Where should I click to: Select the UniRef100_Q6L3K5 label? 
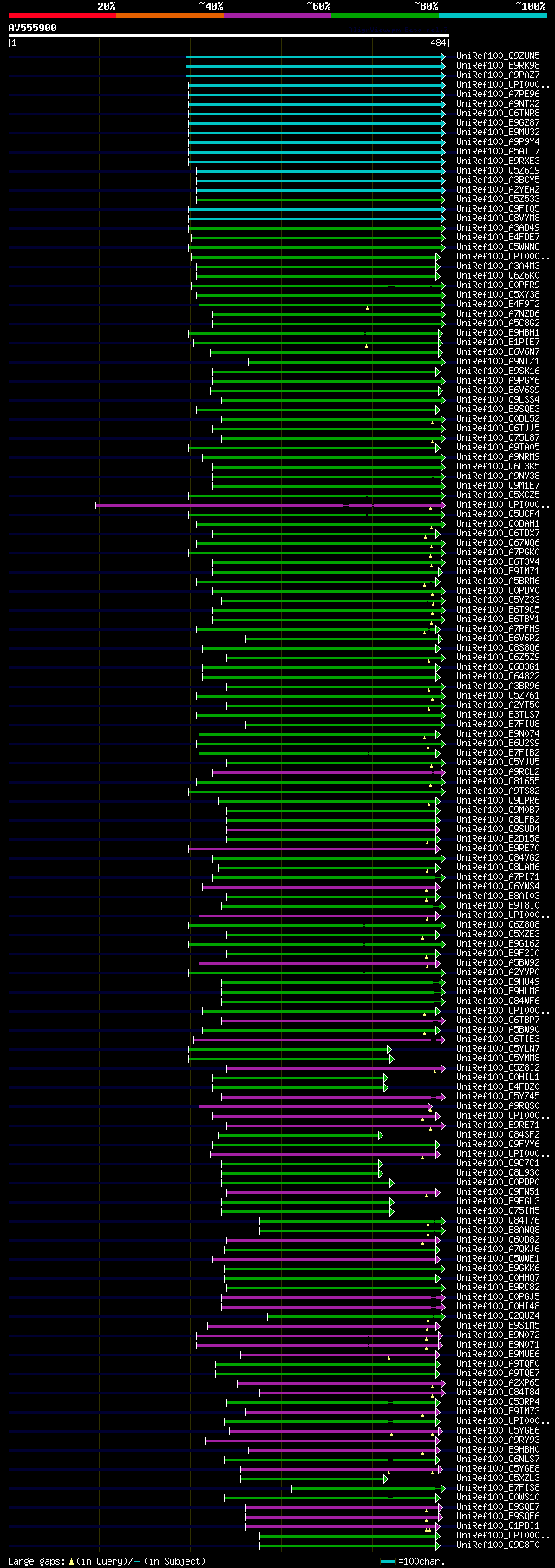(498, 466)
